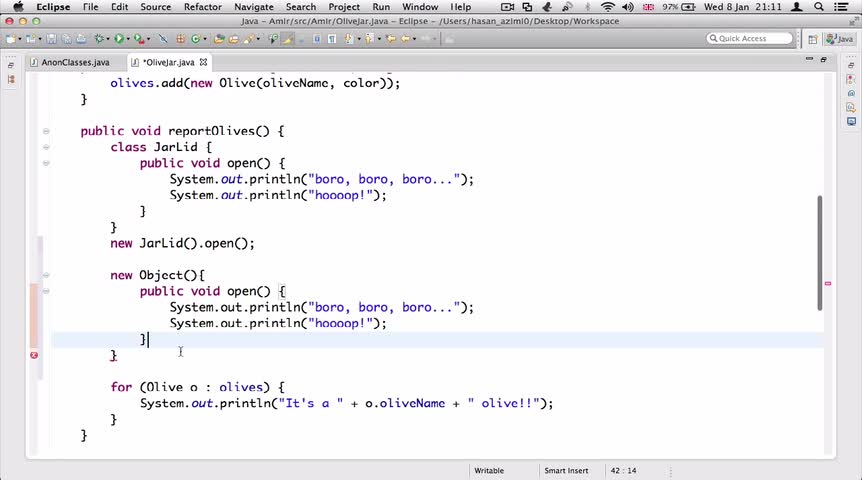The height and width of the screenshot is (480, 862).
Task: Toggle Show Whitespace Characters
Action: tap(332, 39)
